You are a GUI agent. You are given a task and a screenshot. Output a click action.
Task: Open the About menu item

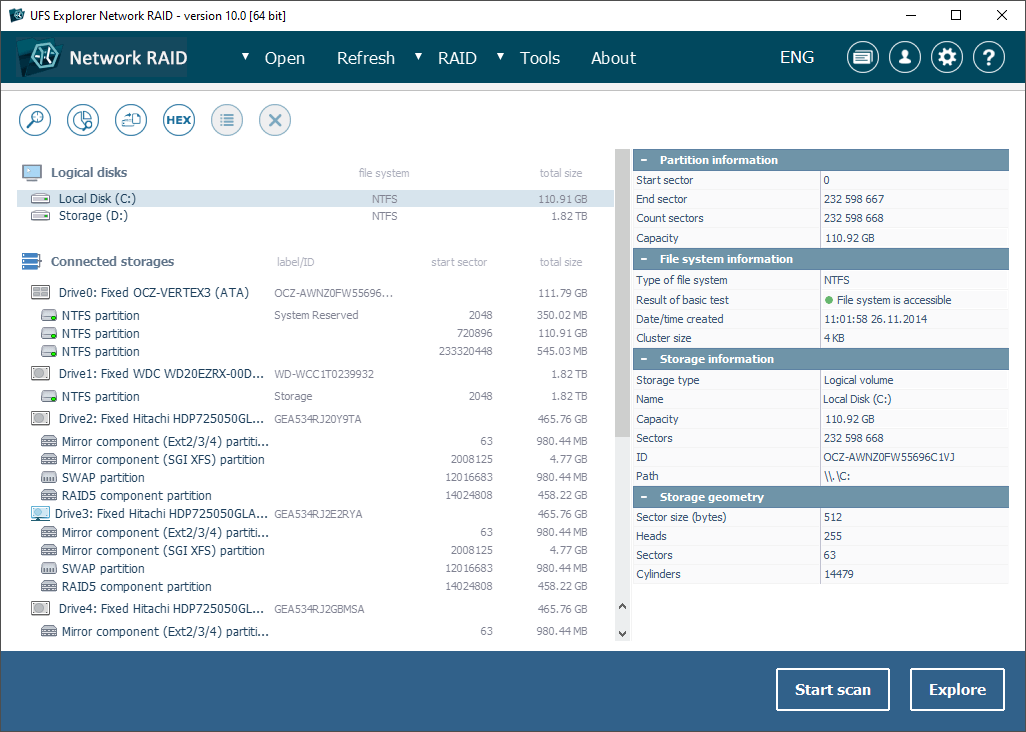(613, 58)
